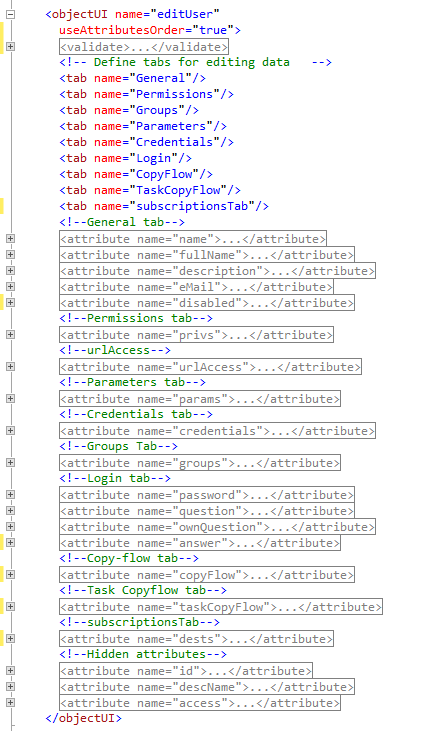Viewport: 437px width, 731px height.
Task: Expand the credentials attribute block
Action: pyautogui.click(x=10, y=431)
